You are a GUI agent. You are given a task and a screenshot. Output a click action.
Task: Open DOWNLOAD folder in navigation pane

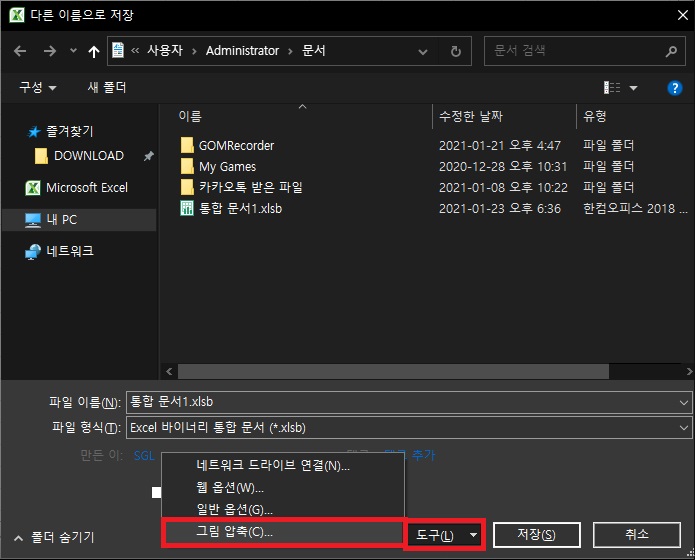89,156
